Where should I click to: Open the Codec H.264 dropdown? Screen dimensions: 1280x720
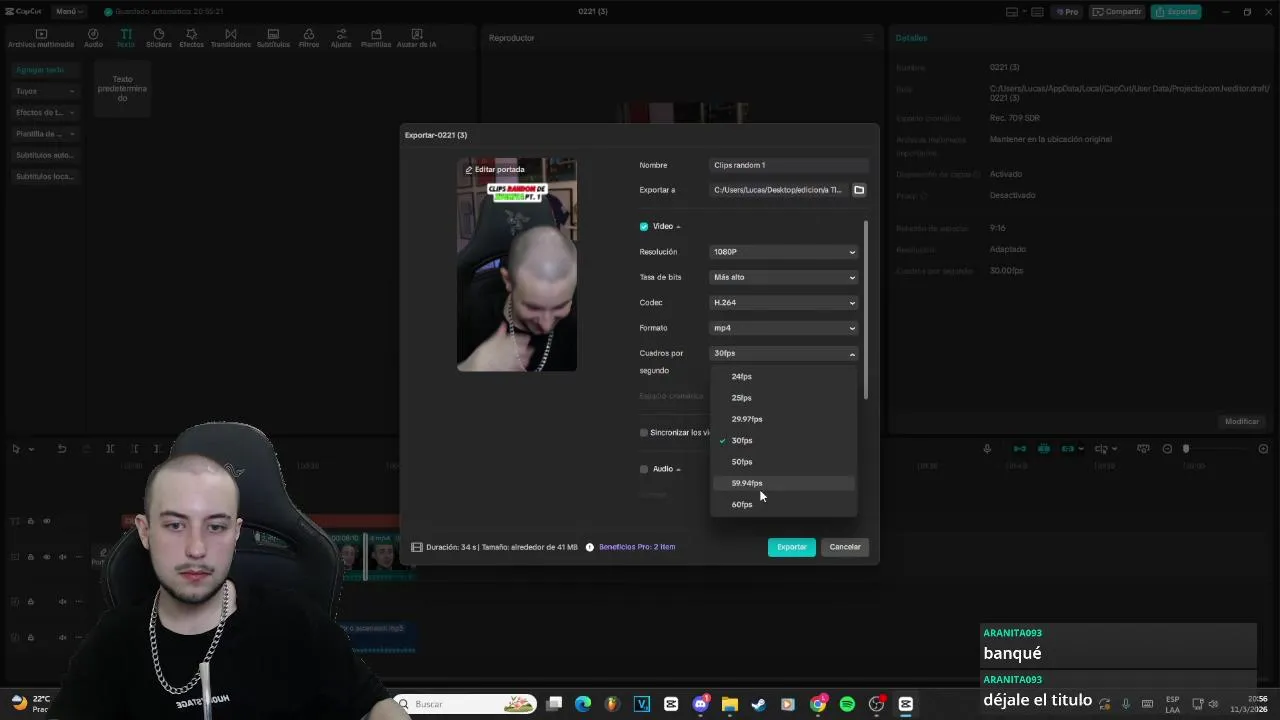(784, 302)
